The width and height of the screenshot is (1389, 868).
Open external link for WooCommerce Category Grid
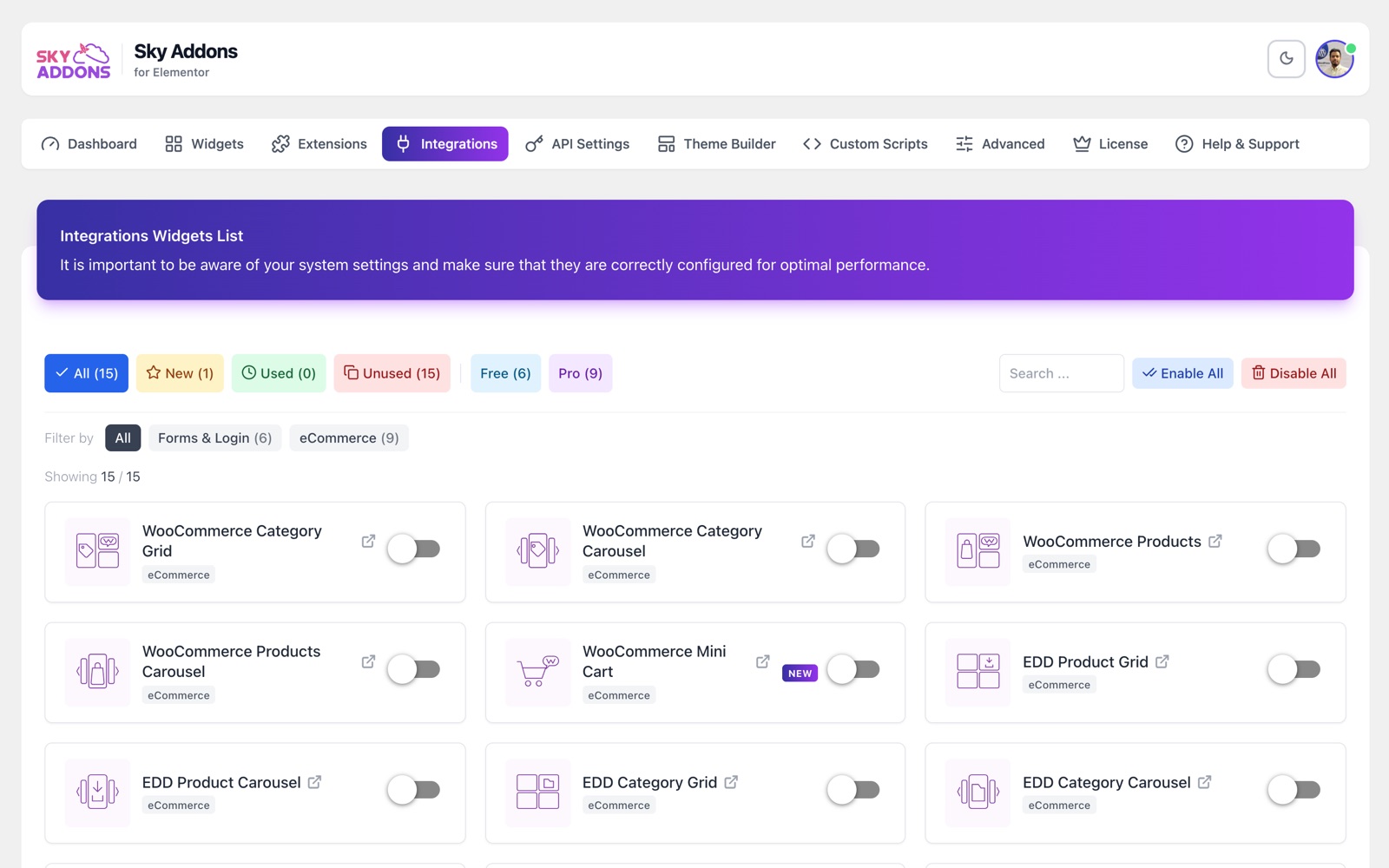point(368,541)
